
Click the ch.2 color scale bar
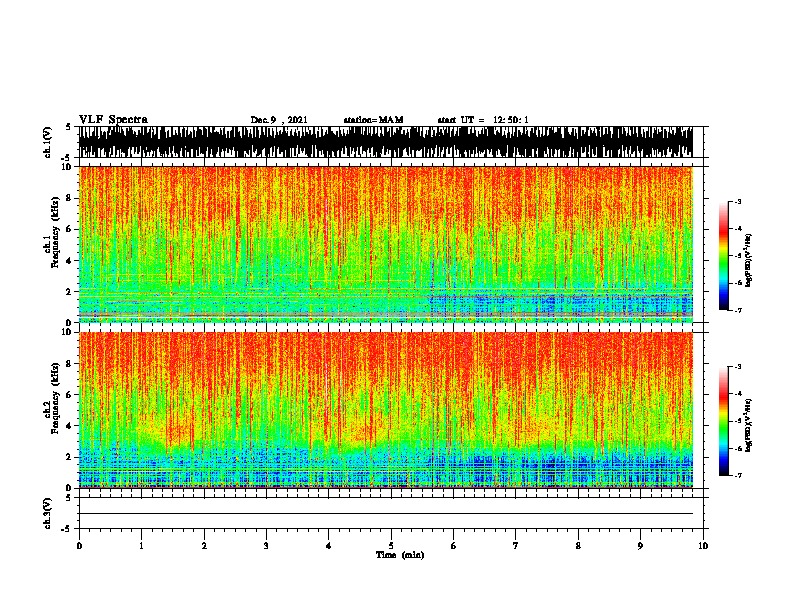(x=723, y=421)
